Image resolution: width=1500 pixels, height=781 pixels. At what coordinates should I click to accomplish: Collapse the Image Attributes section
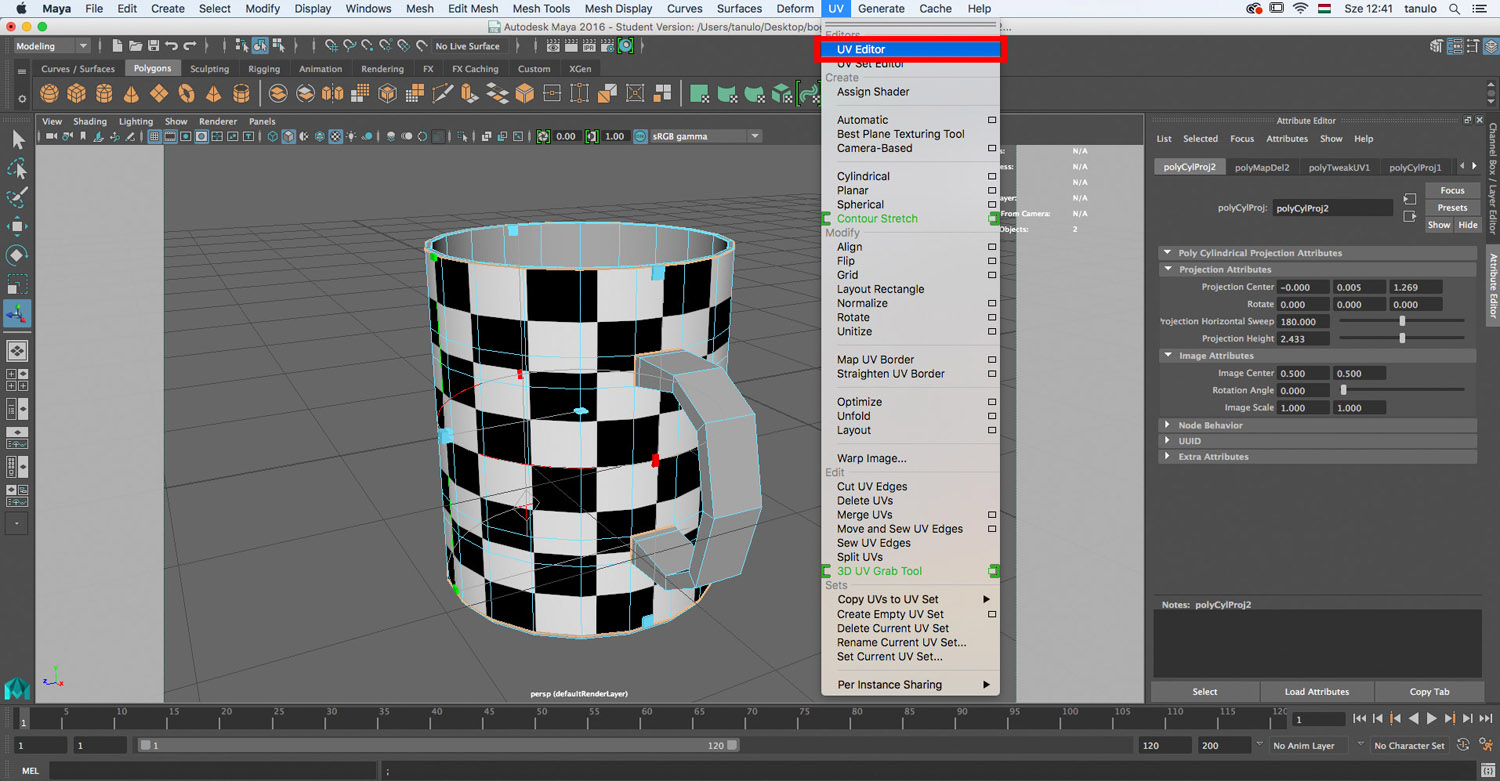[x=1167, y=356]
